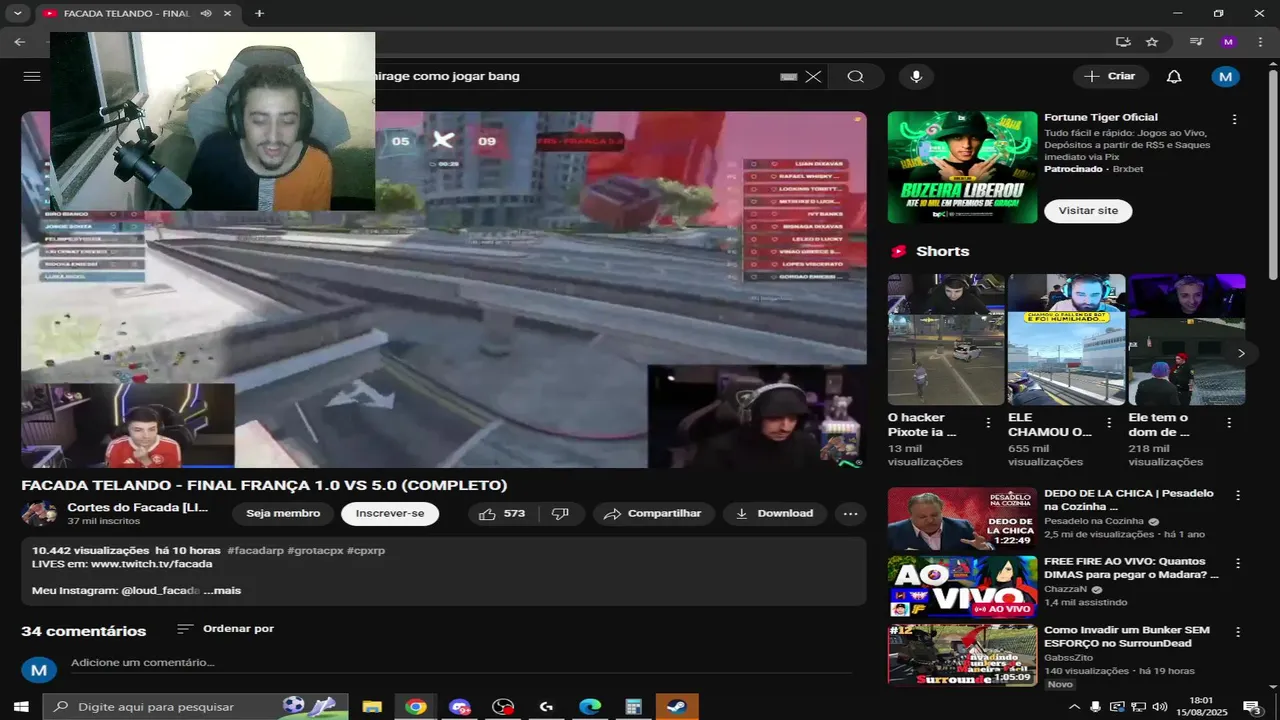The width and height of the screenshot is (1280, 720).
Task: Open the YouTube hamburger guide menu
Action: pyautogui.click(x=31, y=76)
